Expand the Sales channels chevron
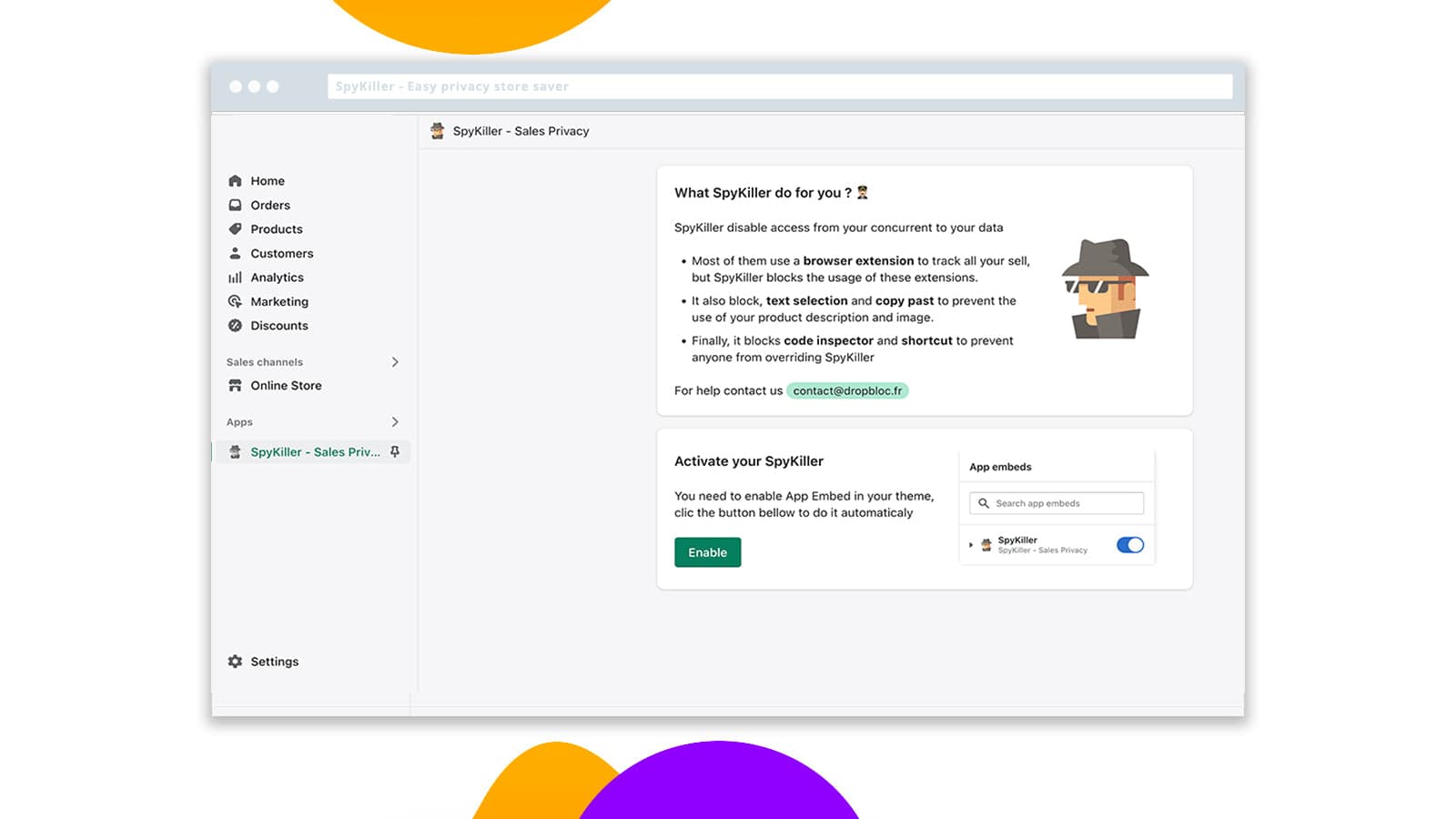Image resolution: width=1456 pixels, height=819 pixels. point(395,362)
